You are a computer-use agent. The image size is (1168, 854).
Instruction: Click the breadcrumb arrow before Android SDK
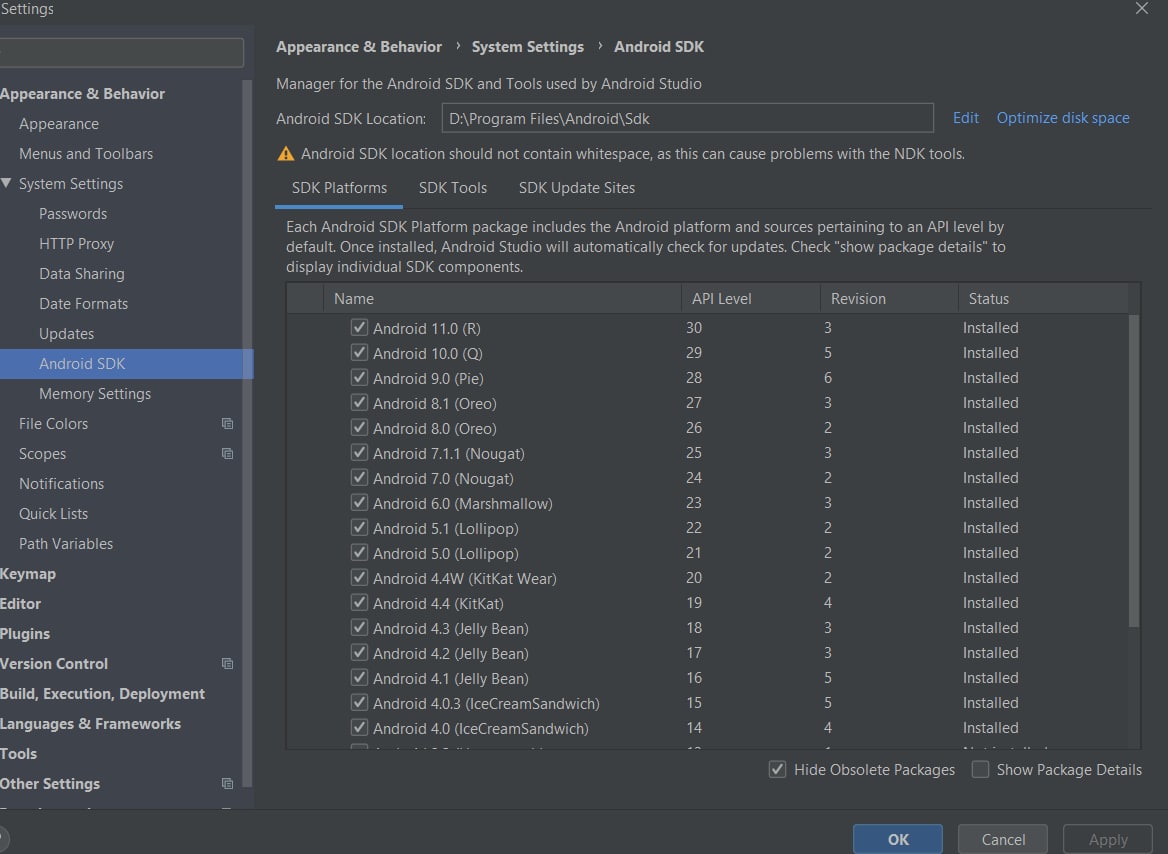[x=599, y=46]
